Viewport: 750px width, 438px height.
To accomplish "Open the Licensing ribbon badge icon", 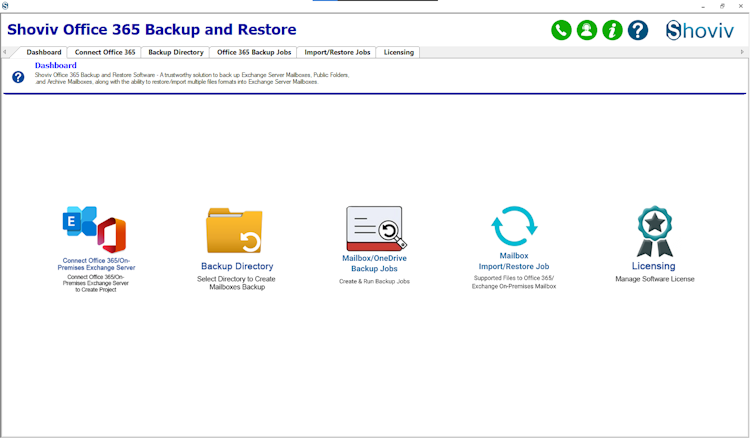I will coord(654,231).
